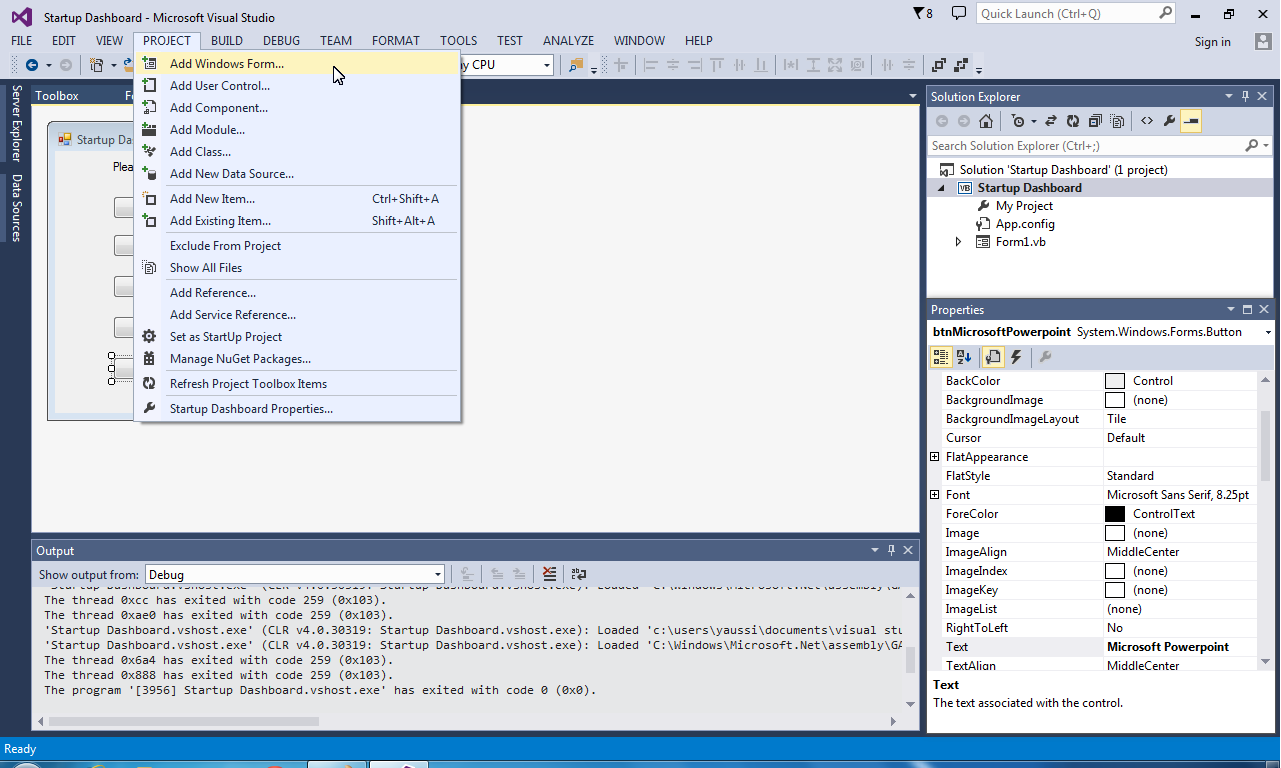Click the Quick Launch magnifier icon
Viewport: 1281px width, 768px height.
(1166, 13)
